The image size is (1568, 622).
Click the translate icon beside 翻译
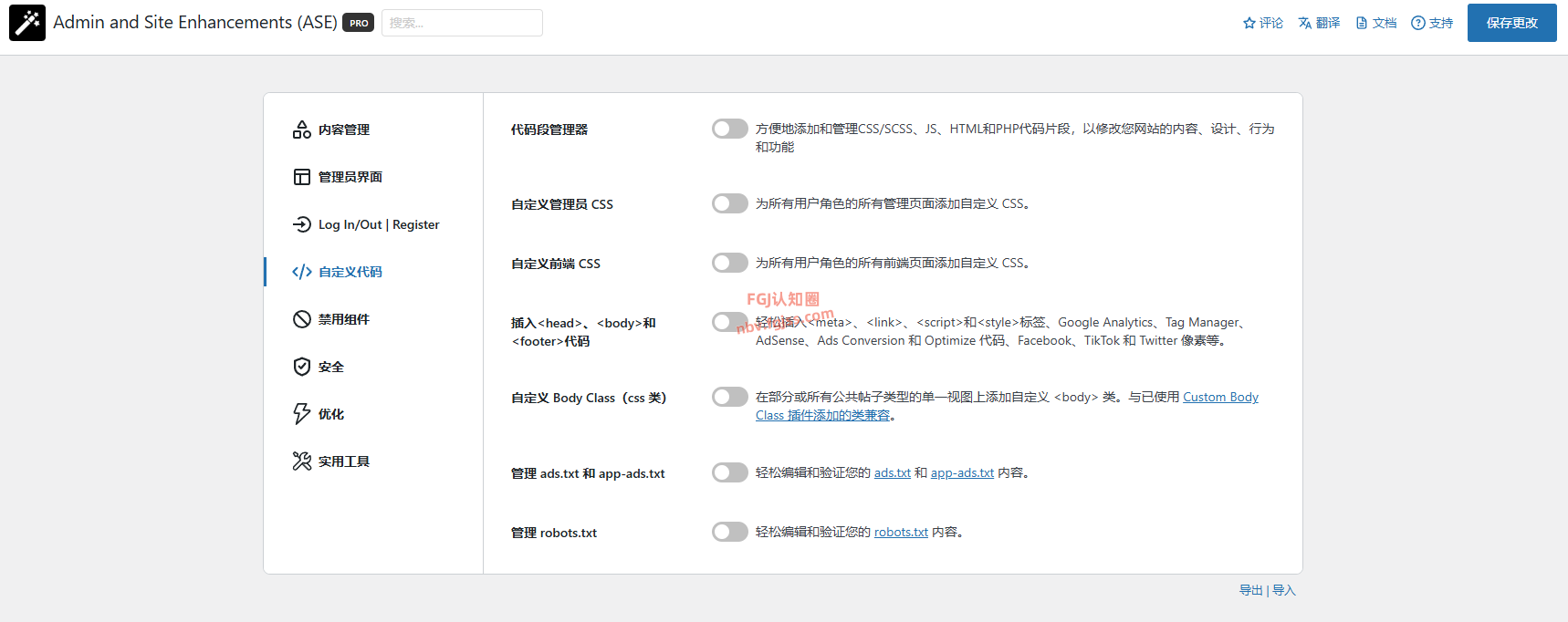pos(1305,23)
